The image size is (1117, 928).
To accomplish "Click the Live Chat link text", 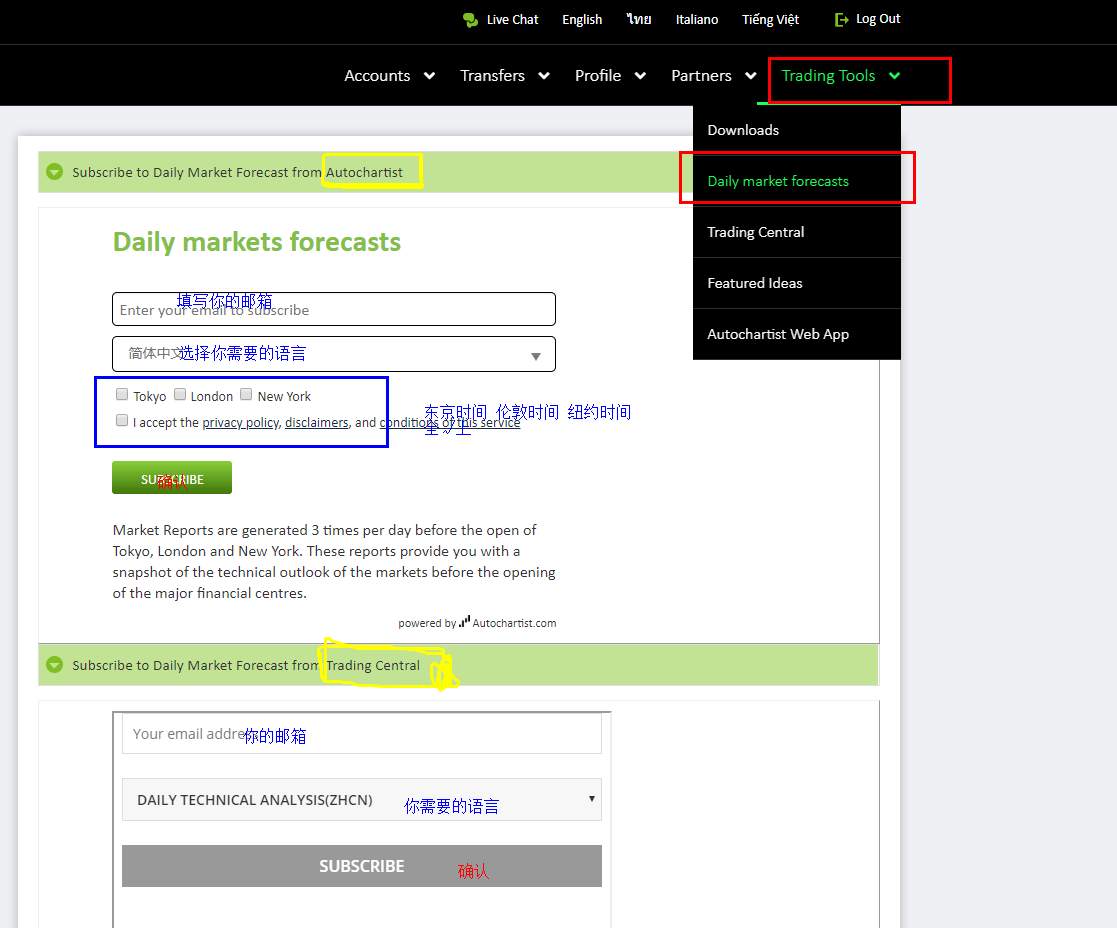I will tap(512, 20).
